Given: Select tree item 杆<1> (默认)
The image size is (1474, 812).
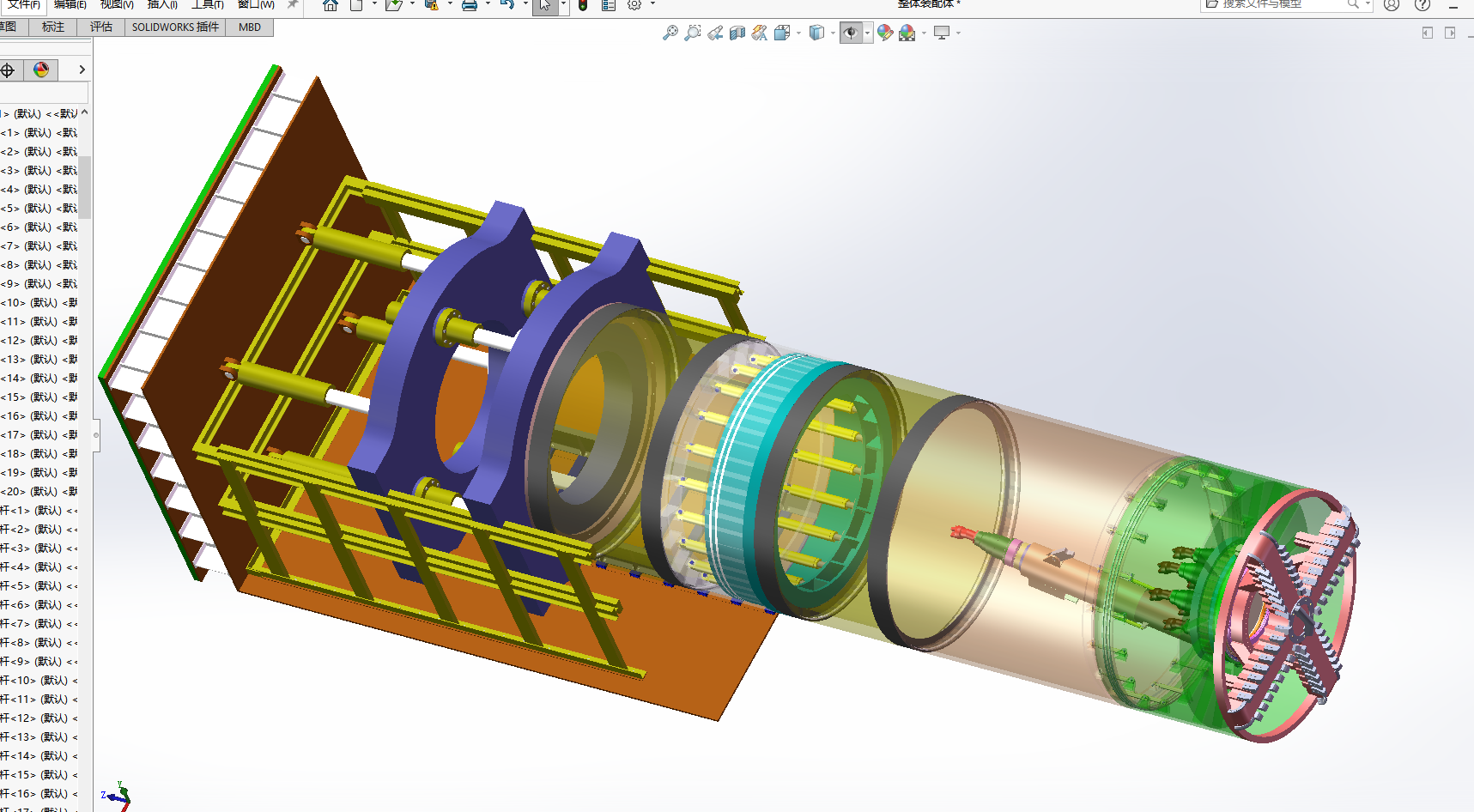Looking at the screenshot, I should [x=39, y=511].
